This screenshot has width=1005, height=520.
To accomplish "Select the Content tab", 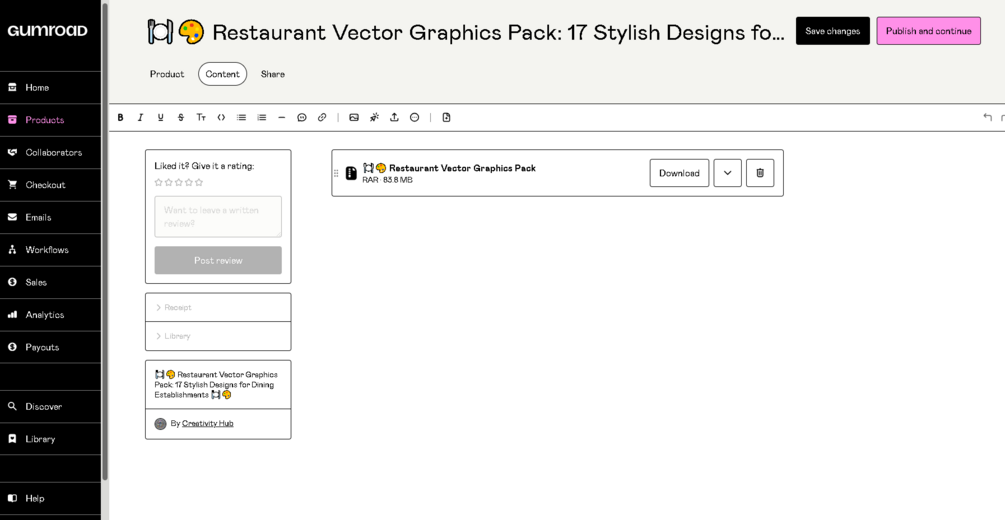I will click(222, 74).
